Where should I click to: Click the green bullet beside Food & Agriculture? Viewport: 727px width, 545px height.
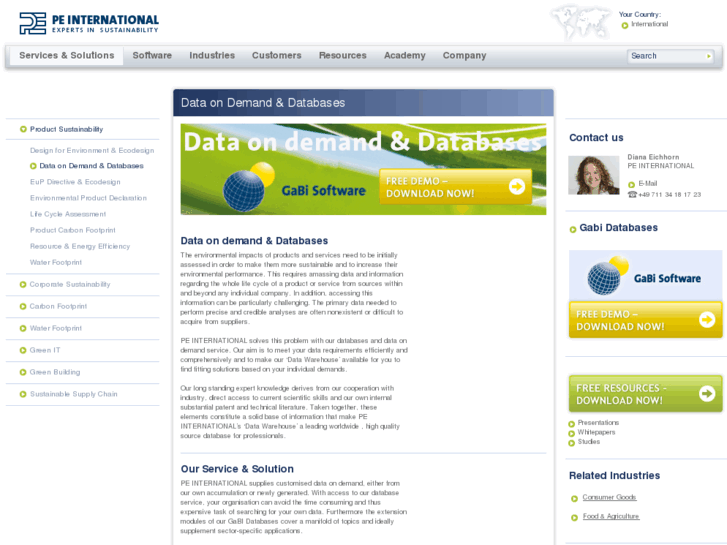pos(574,518)
